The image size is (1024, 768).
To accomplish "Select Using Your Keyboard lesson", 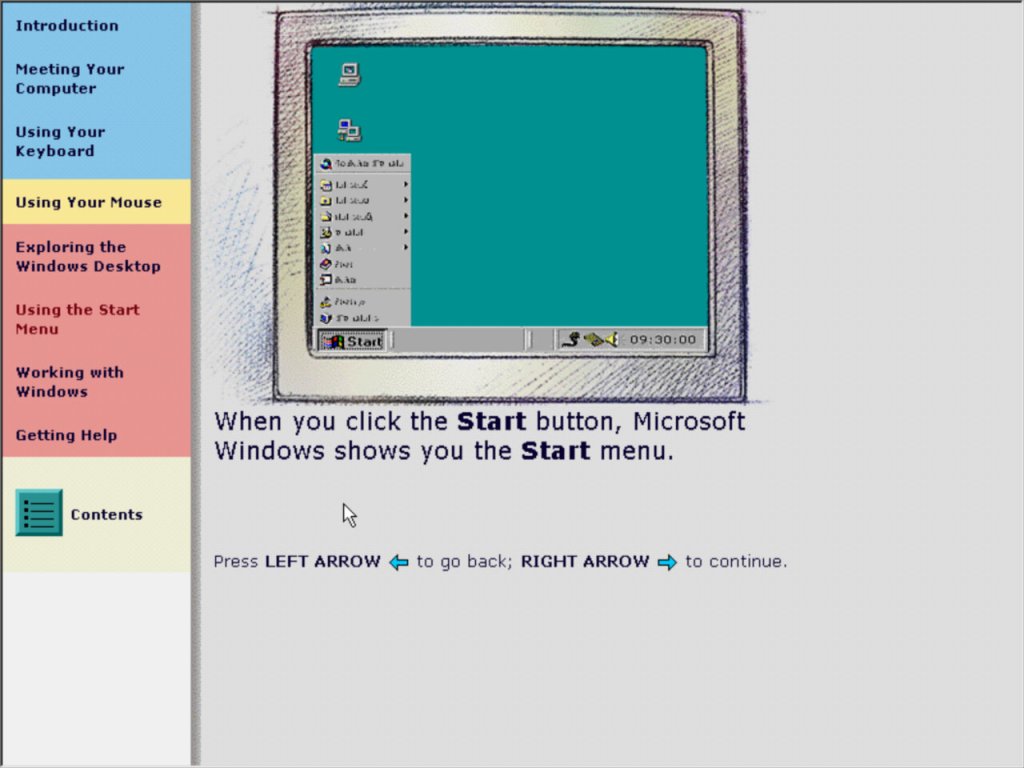I will [60, 141].
